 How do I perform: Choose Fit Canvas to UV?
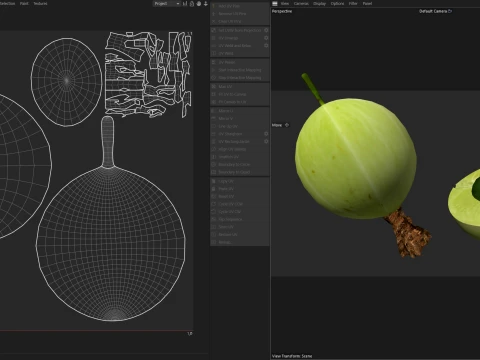(x=240, y=102)
